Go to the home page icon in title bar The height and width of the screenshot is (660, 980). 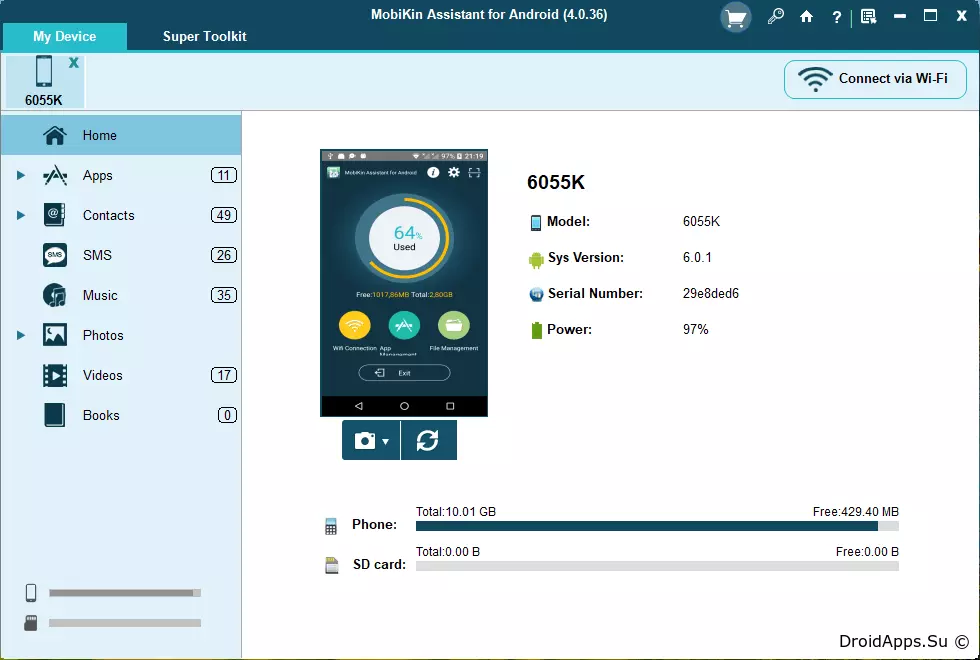(807, 16)
